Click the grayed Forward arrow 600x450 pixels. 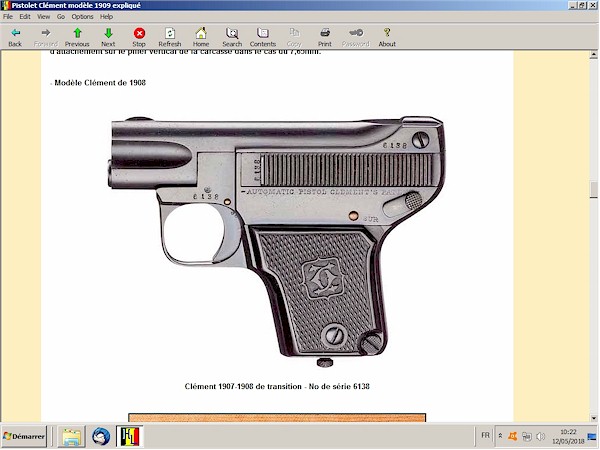coord(46,37)
